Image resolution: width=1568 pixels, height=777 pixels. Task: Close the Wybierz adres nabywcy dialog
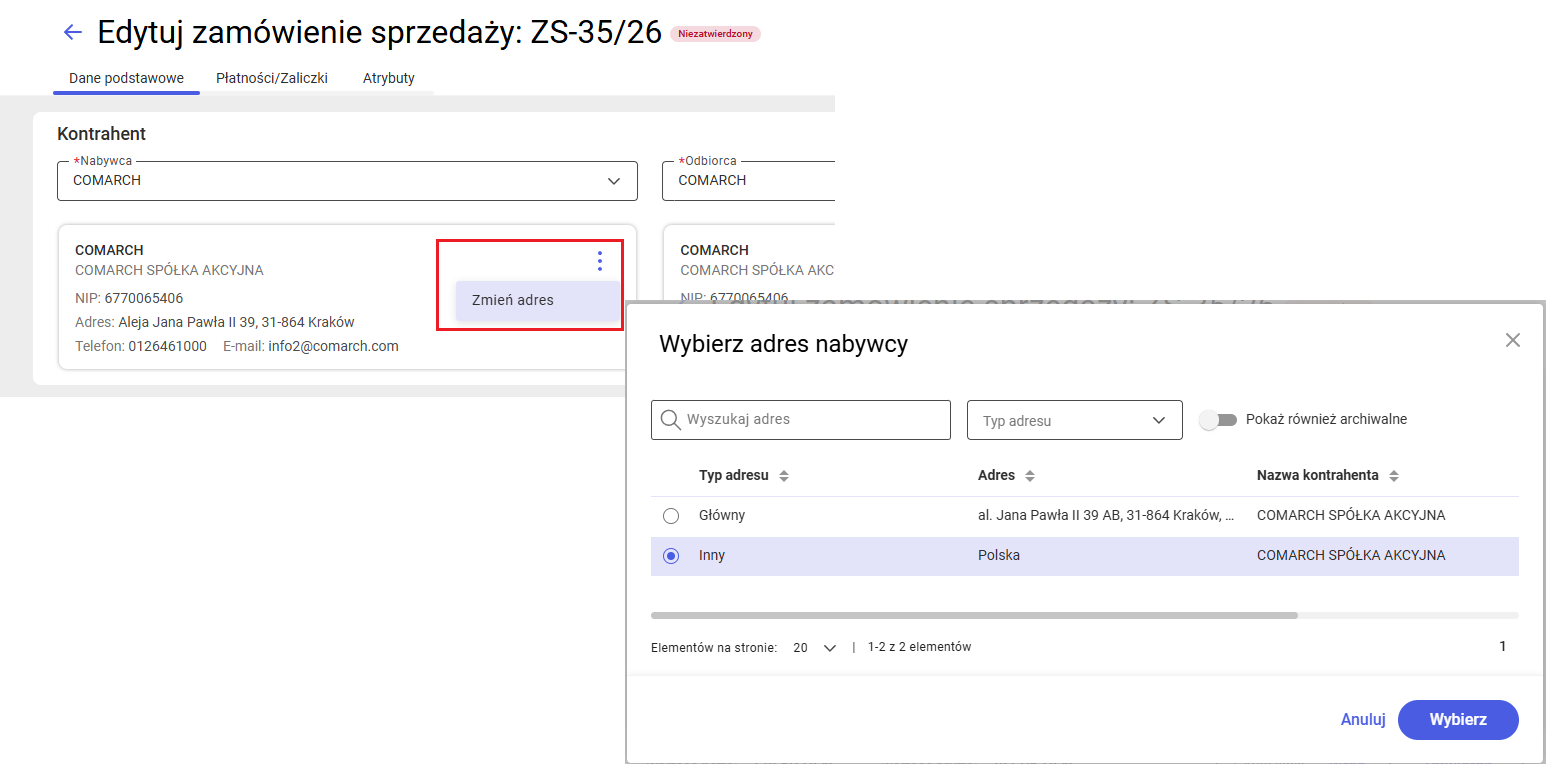(1513, 340)
